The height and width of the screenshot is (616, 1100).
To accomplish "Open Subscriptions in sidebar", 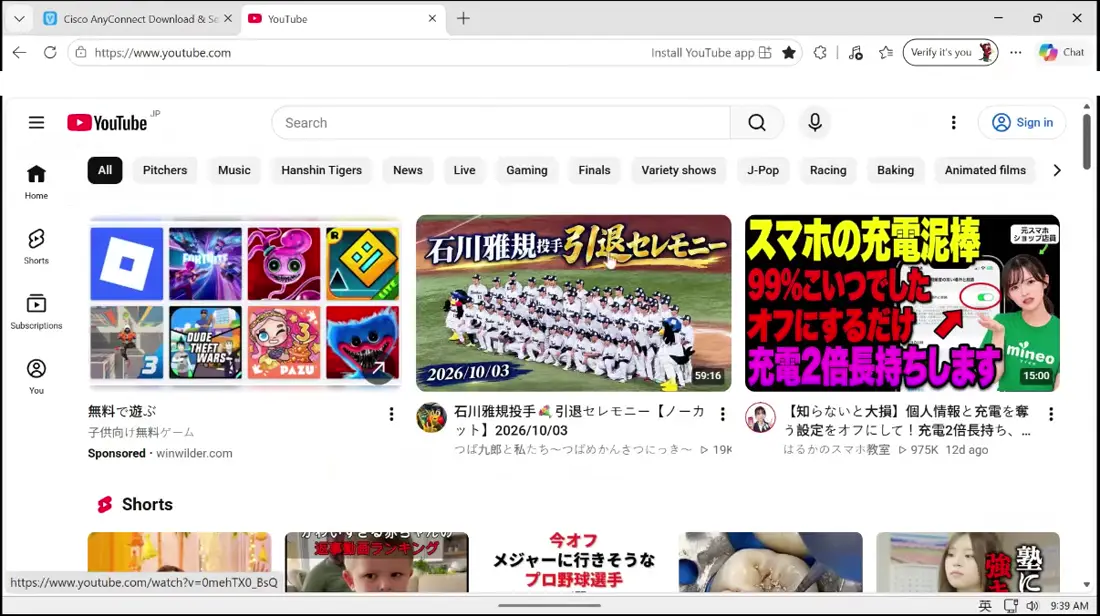I will point(36,312).
